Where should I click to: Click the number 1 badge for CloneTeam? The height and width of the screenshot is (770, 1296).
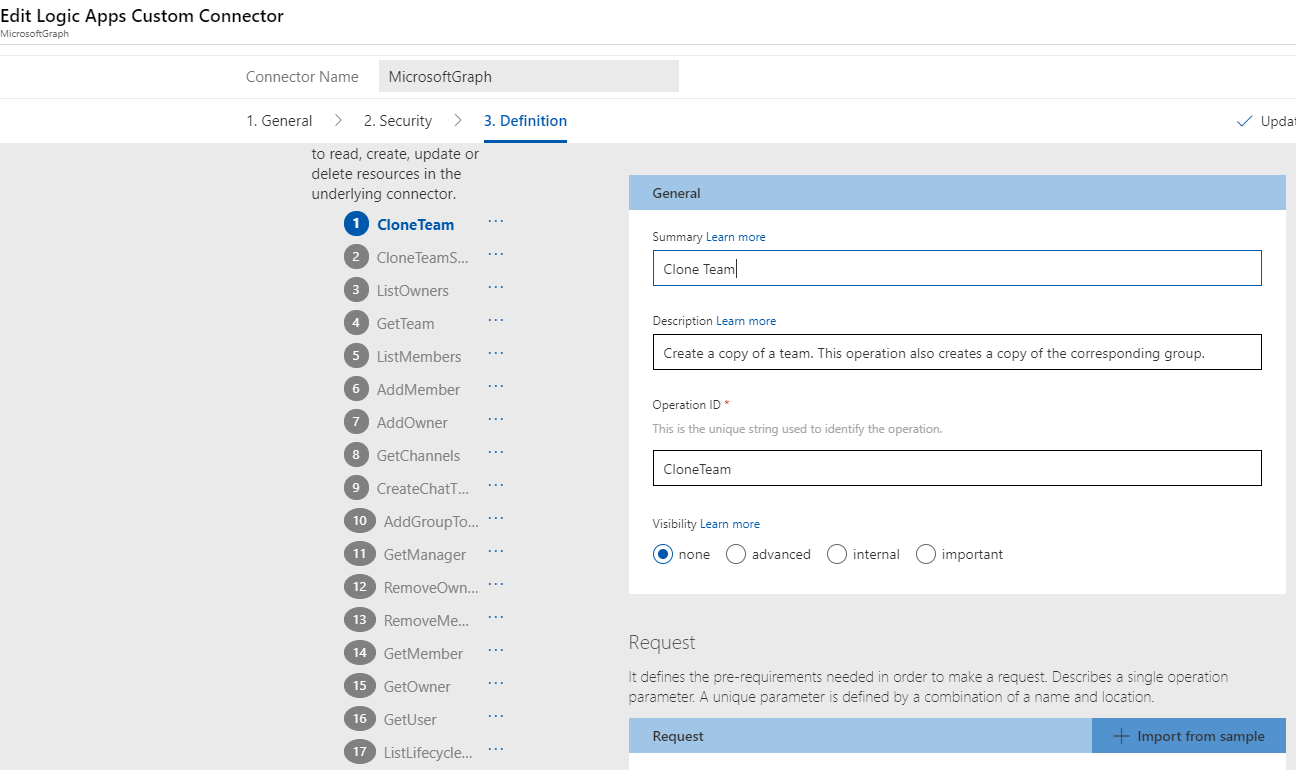coord(356,224)
